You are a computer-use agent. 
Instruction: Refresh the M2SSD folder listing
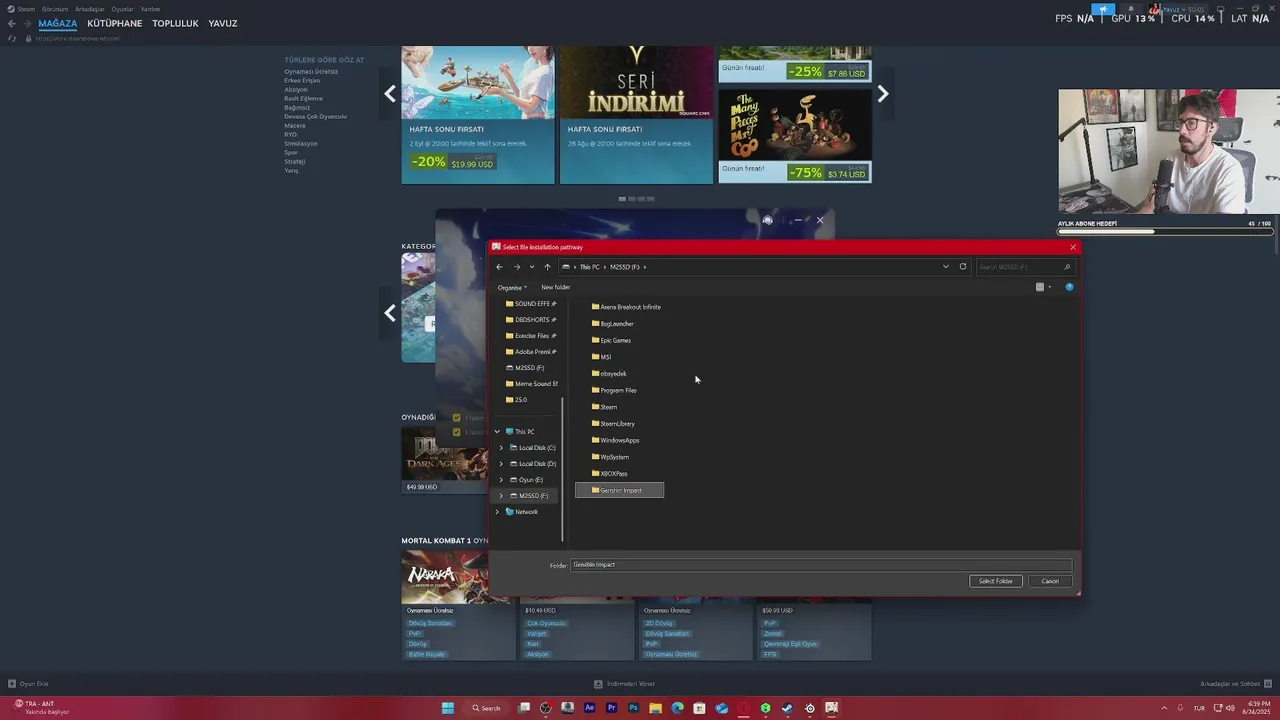[x=963, y=267]
